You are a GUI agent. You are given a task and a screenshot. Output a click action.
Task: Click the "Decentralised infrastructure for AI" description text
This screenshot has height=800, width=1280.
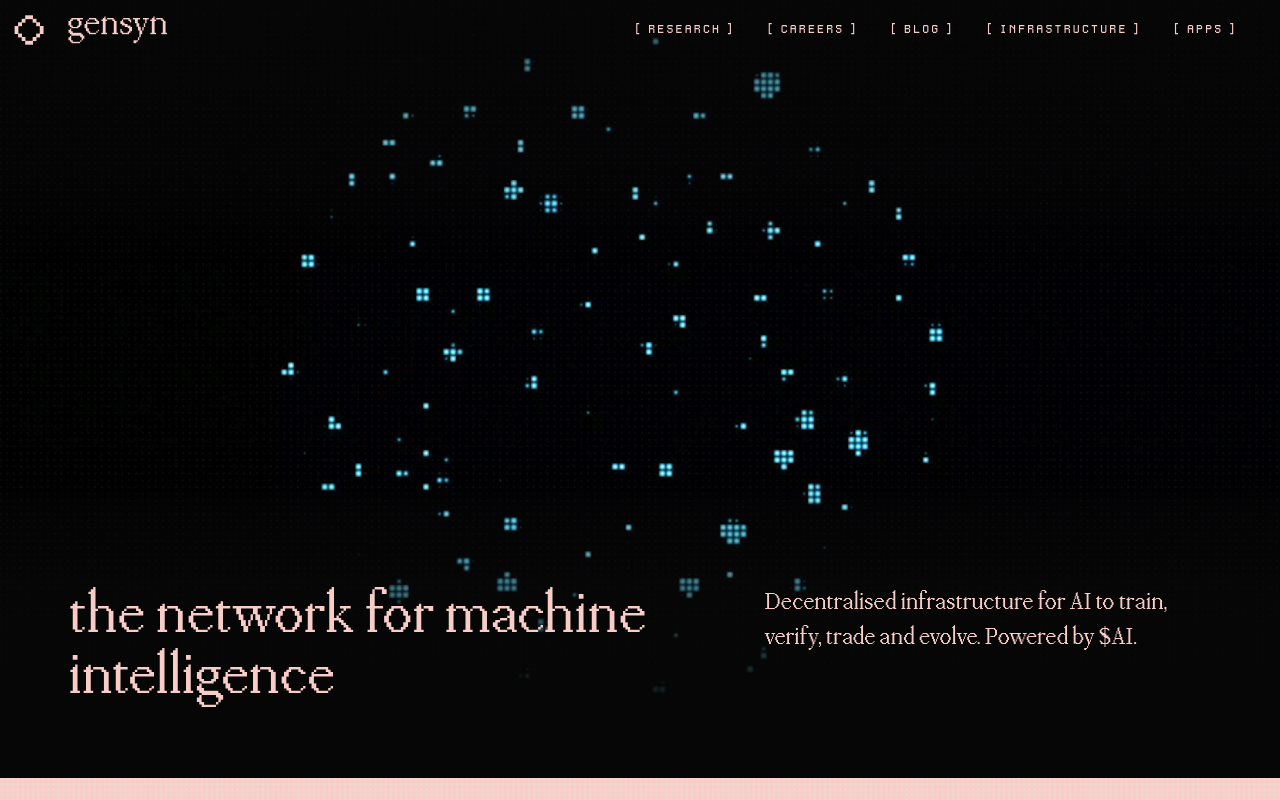click(x=966, y=619)
